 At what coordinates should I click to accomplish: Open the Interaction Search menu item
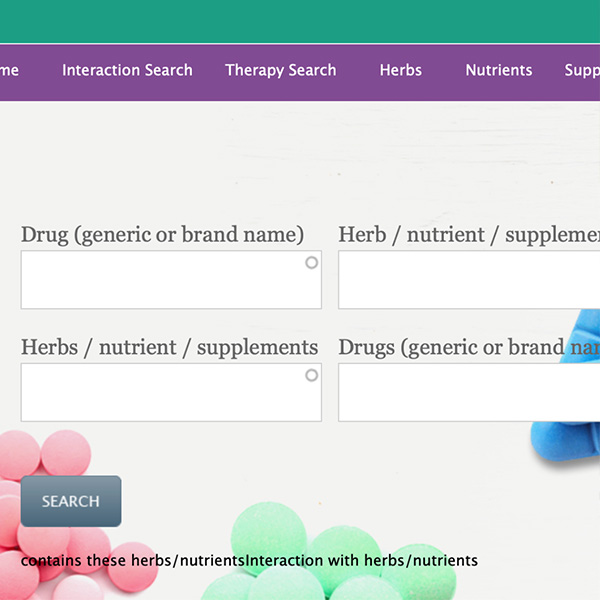(x=127, y=70)
